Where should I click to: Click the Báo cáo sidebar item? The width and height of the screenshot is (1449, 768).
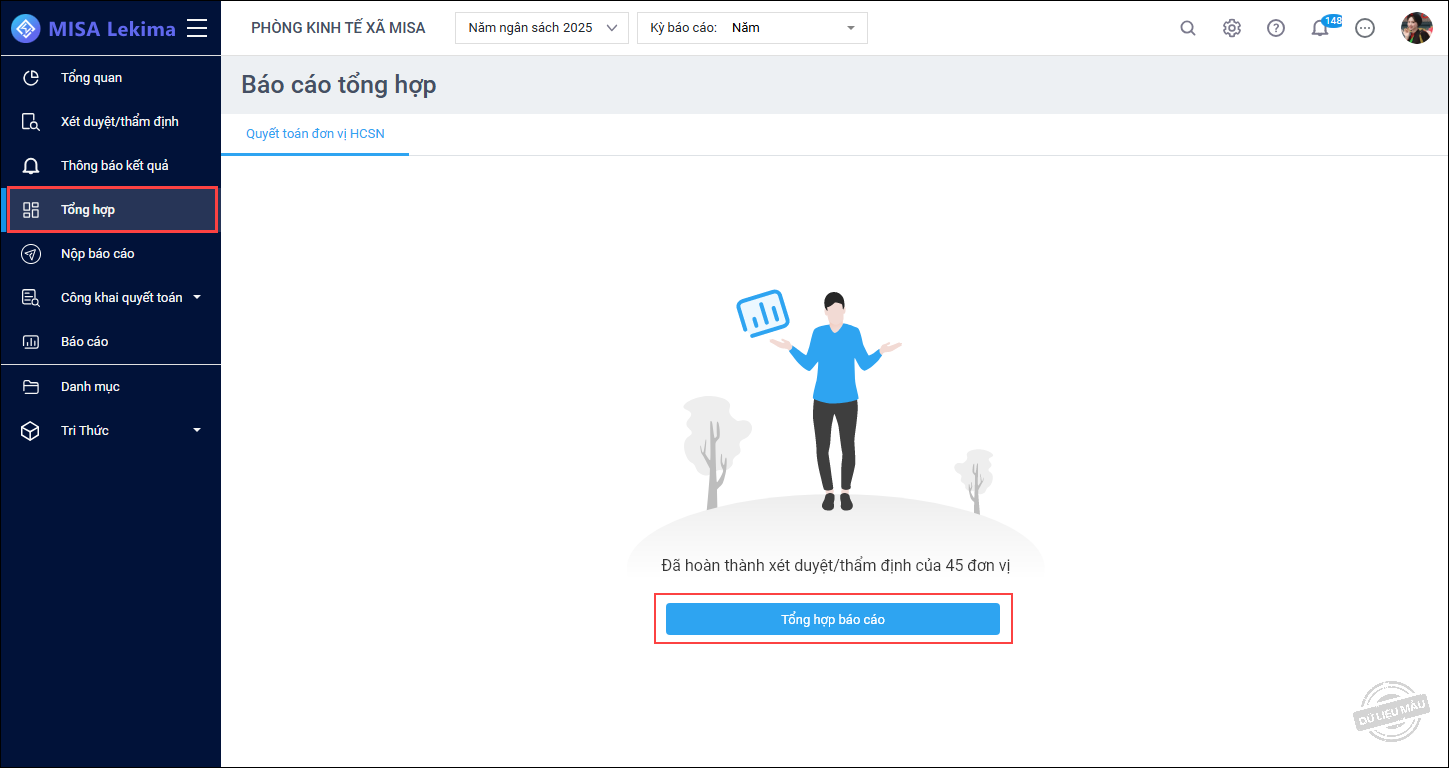[x=84, y=342]
